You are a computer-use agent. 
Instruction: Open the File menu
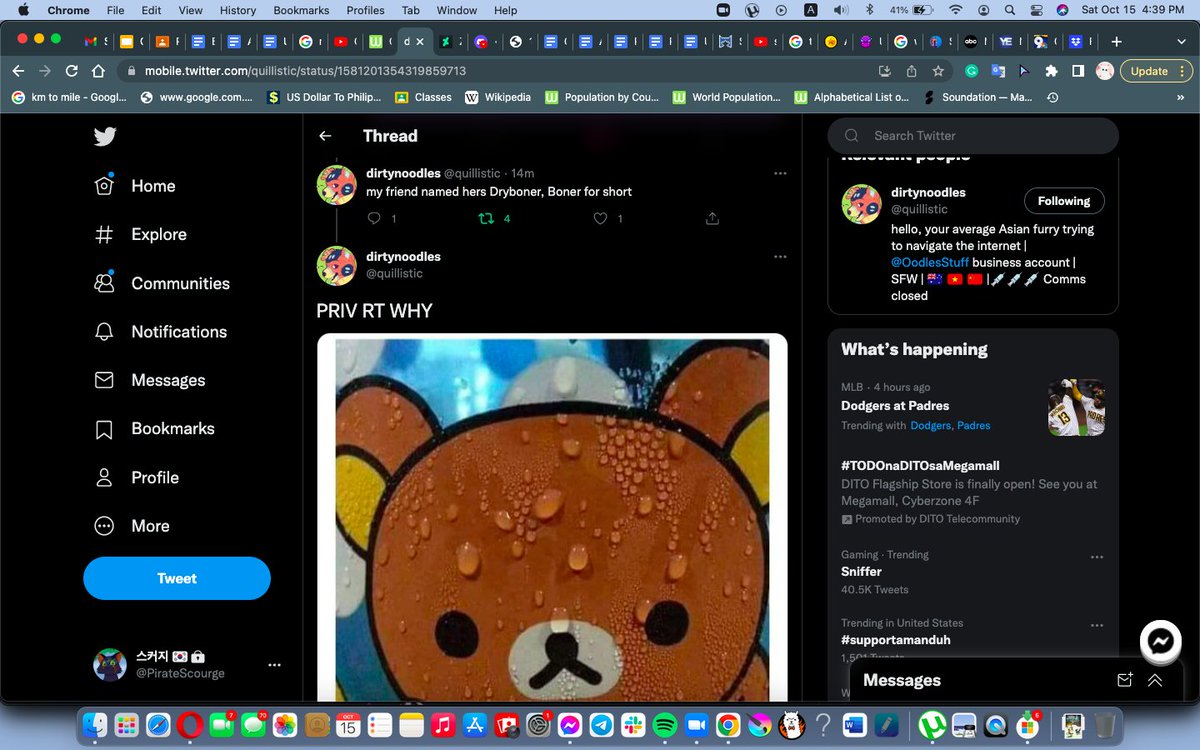(116, 10)
